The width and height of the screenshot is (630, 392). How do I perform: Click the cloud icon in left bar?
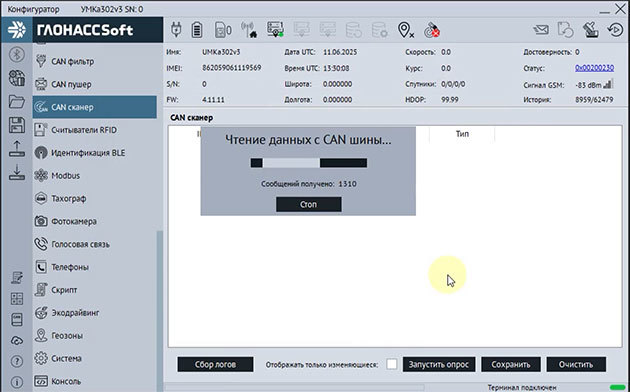pyautogui.click(x=17, y=341)
